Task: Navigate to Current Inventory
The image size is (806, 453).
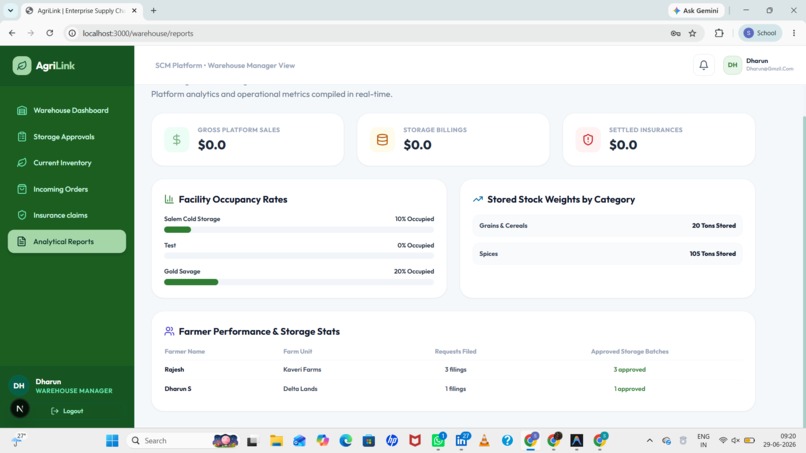Action: (67, 162)
